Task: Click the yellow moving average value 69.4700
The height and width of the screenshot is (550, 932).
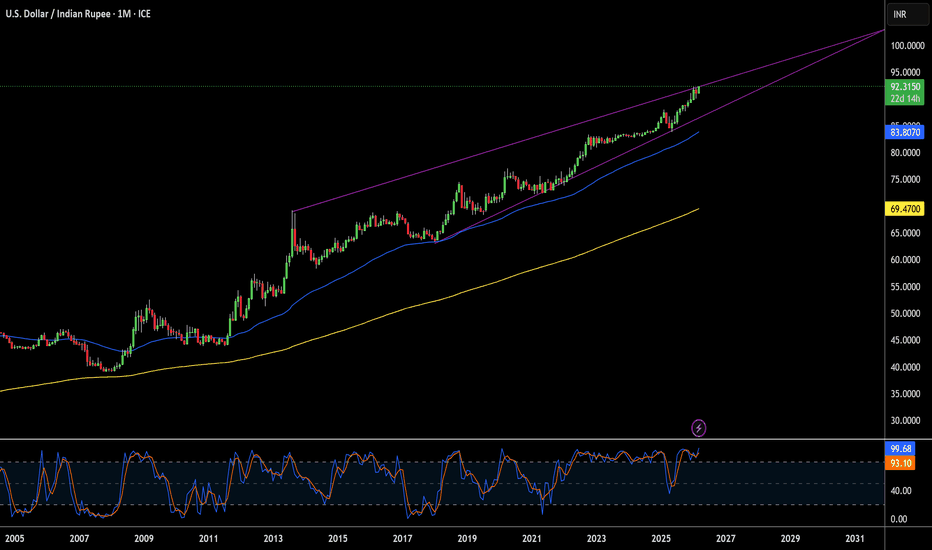Action: [x=905, y=209]
